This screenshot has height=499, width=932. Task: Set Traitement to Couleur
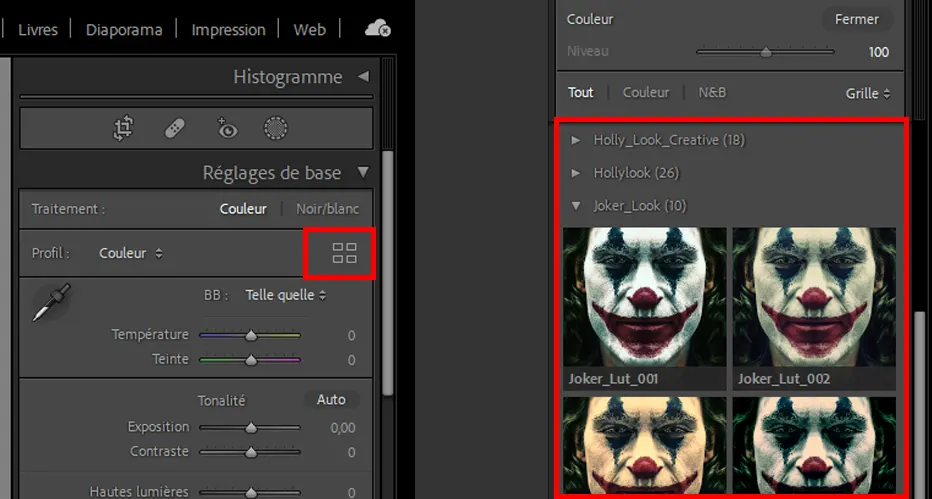click(243, 209)
